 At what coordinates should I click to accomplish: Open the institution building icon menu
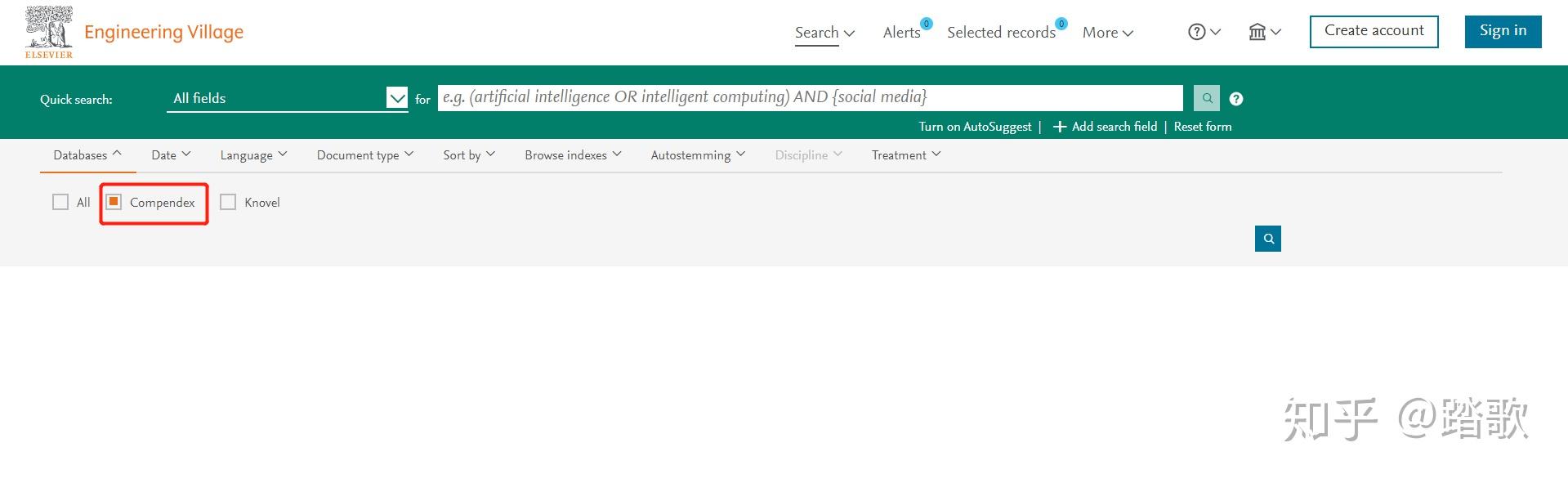point(1265,32)
